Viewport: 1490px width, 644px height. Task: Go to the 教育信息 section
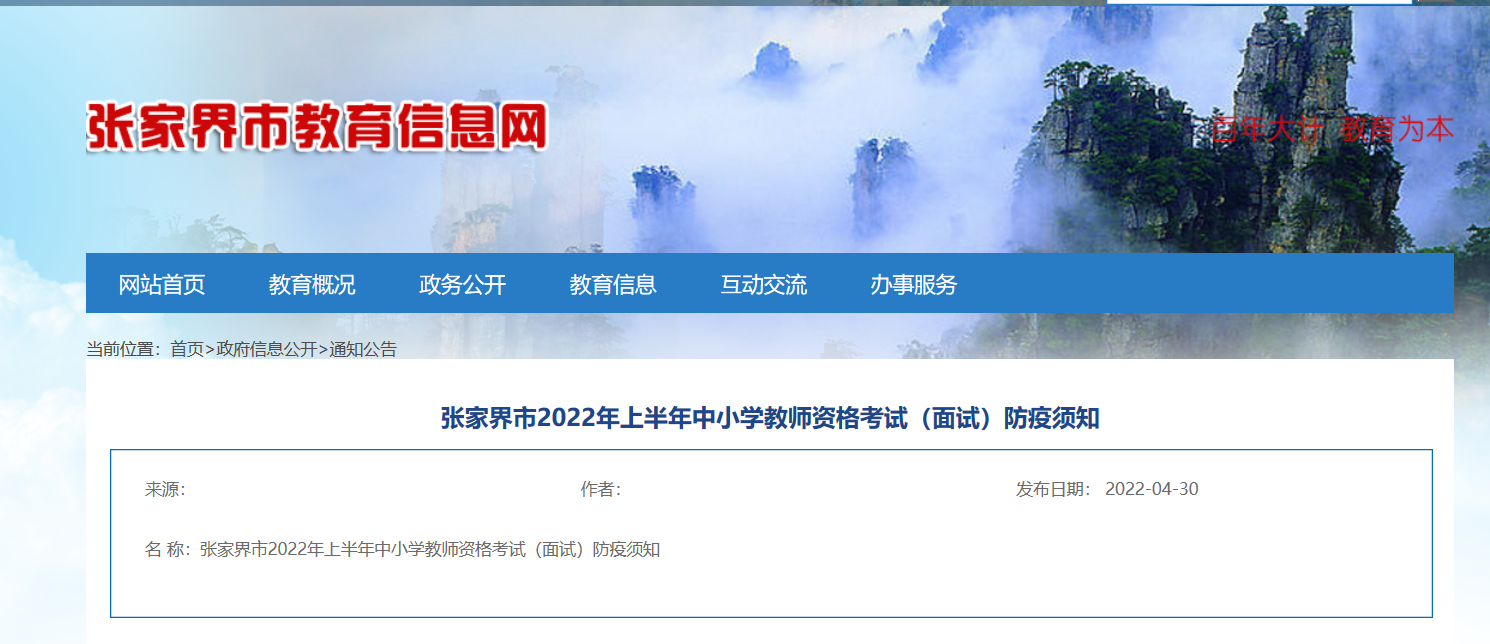click(x=613, y=285)
